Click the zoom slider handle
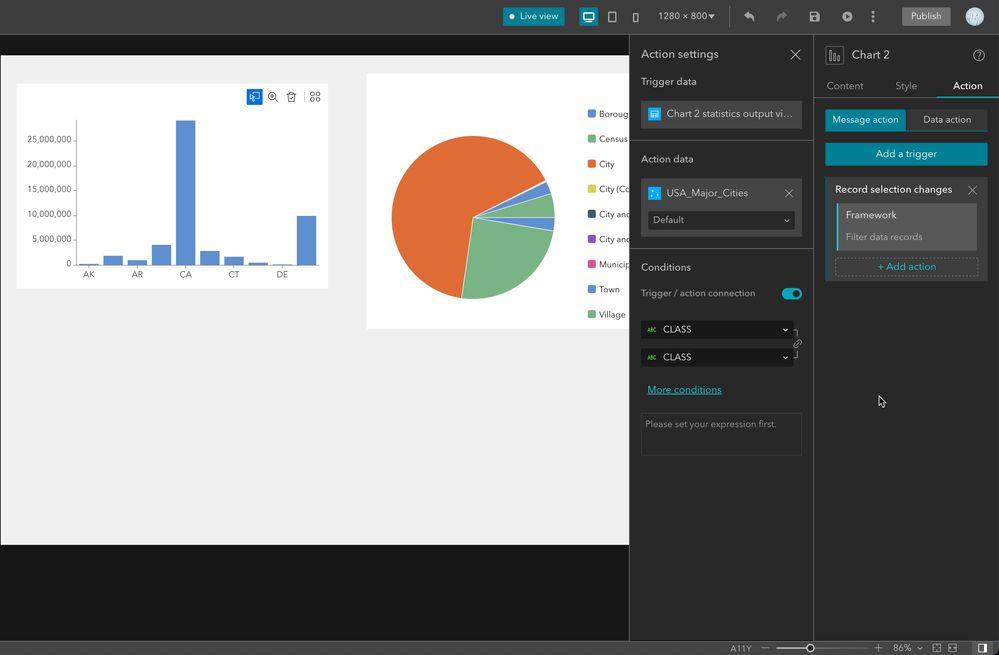This screenshot has height=655, width=999. (810, 648)
